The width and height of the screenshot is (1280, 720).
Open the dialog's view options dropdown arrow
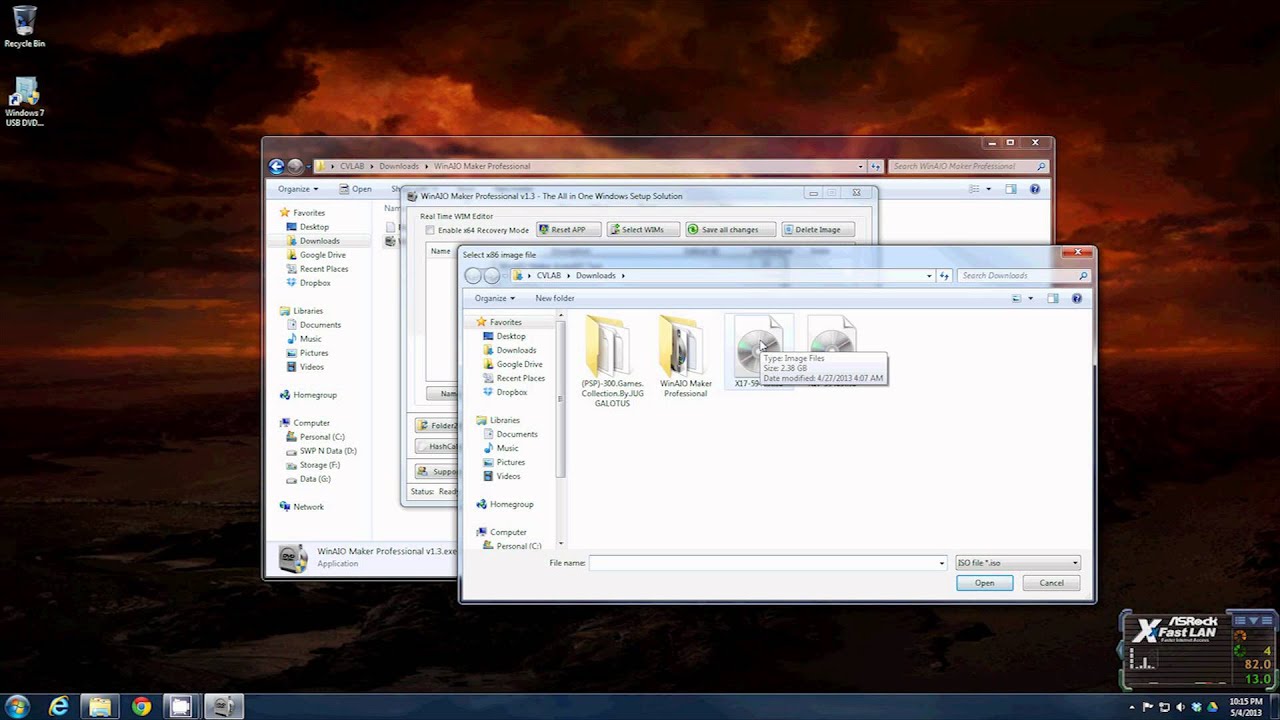[x=1031, y=298]
